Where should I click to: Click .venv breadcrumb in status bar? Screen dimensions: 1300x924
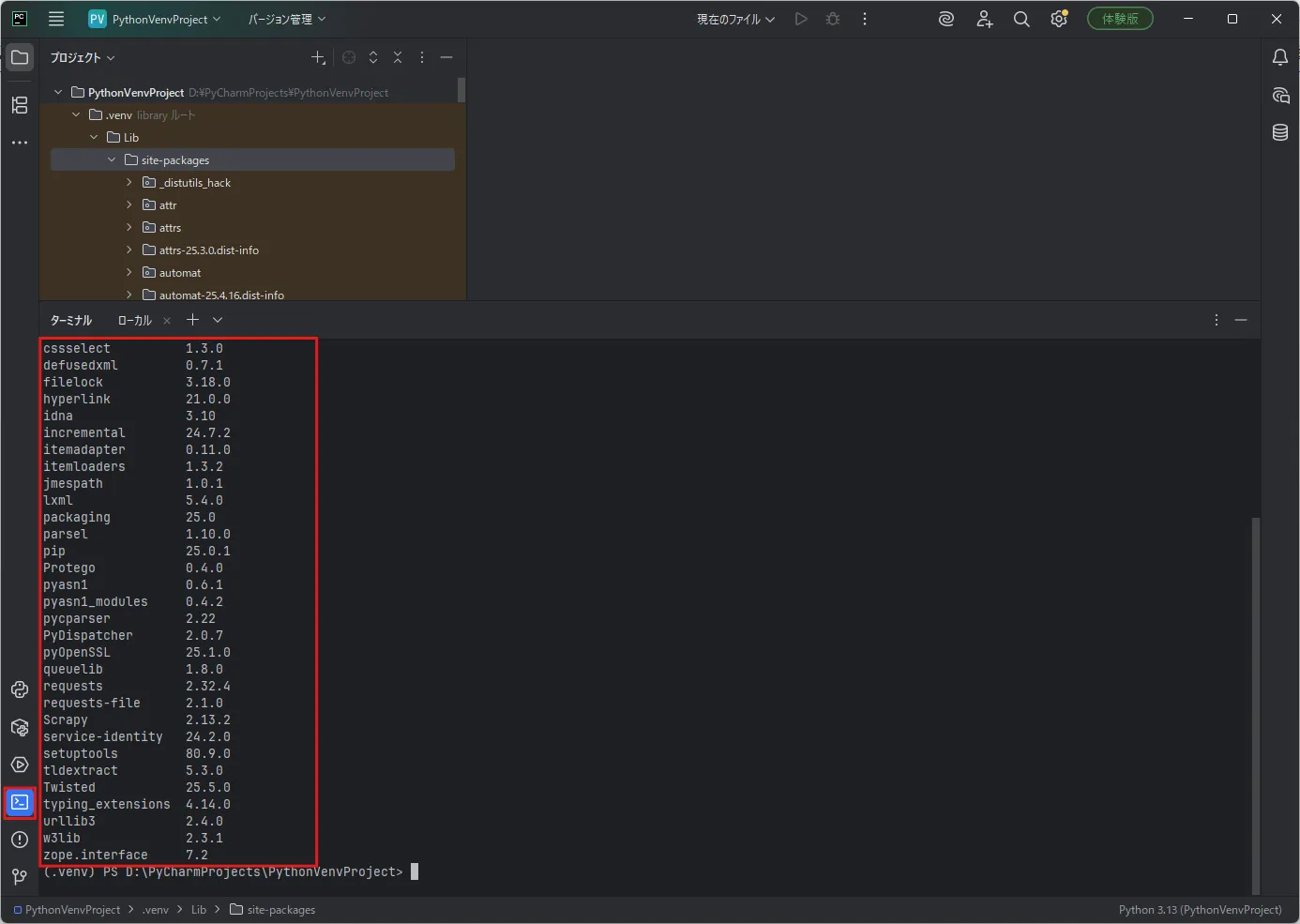(x=156, y=910)
